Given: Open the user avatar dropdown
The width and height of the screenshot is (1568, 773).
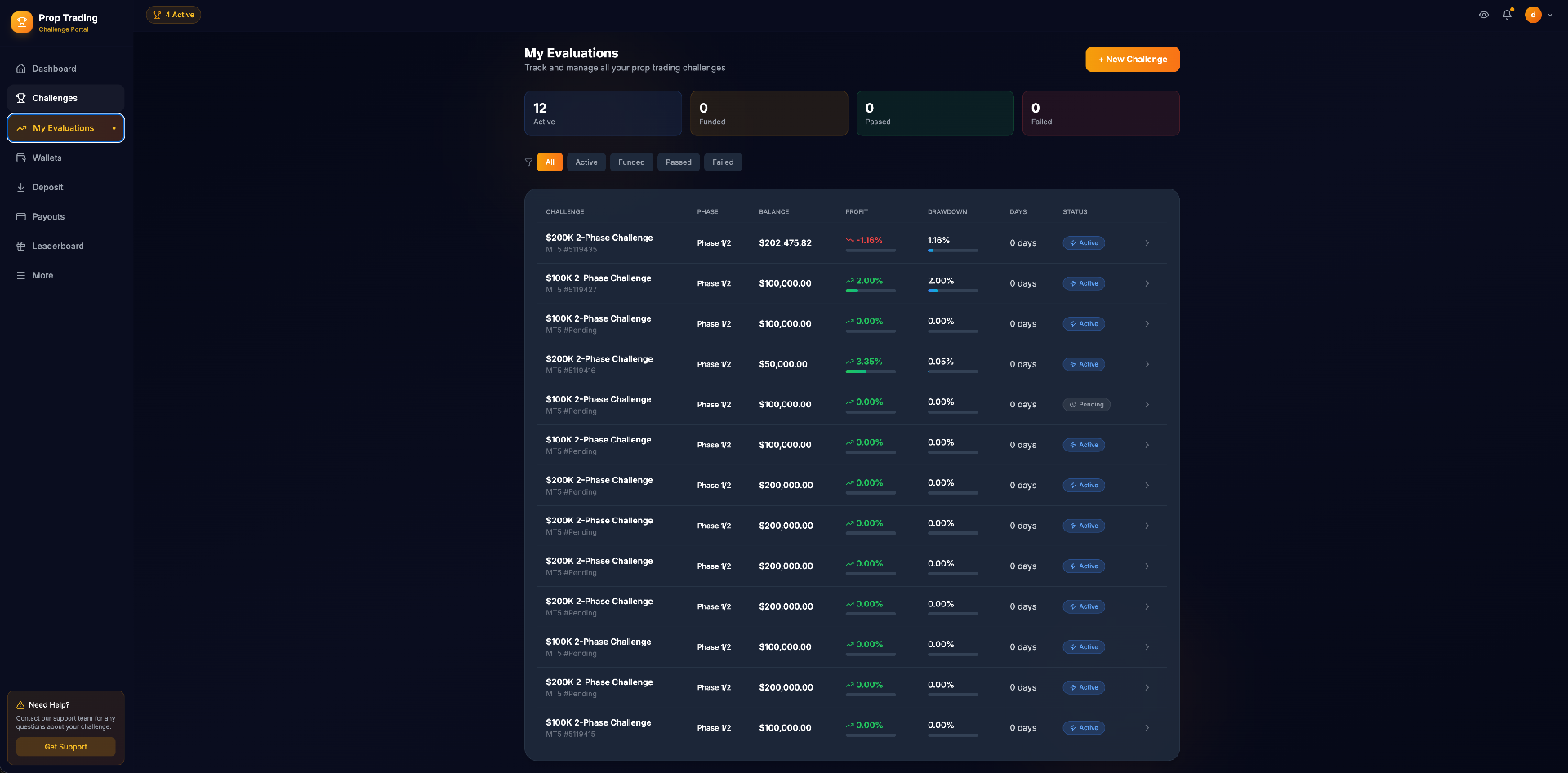Looking at the screenshot, I should click(1539, 15).
